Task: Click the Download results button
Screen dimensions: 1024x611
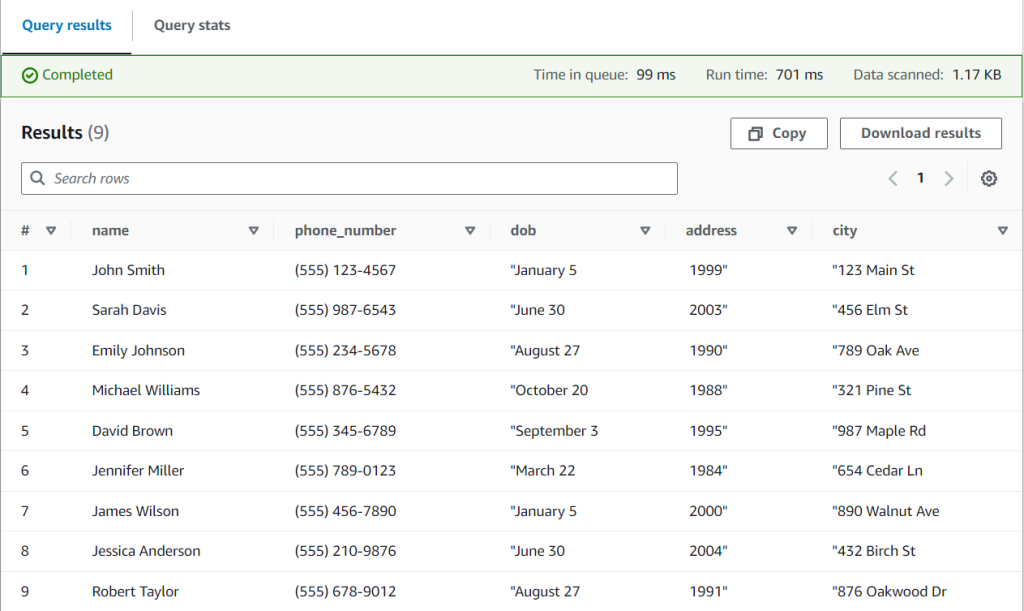Action: pos(920,133)
